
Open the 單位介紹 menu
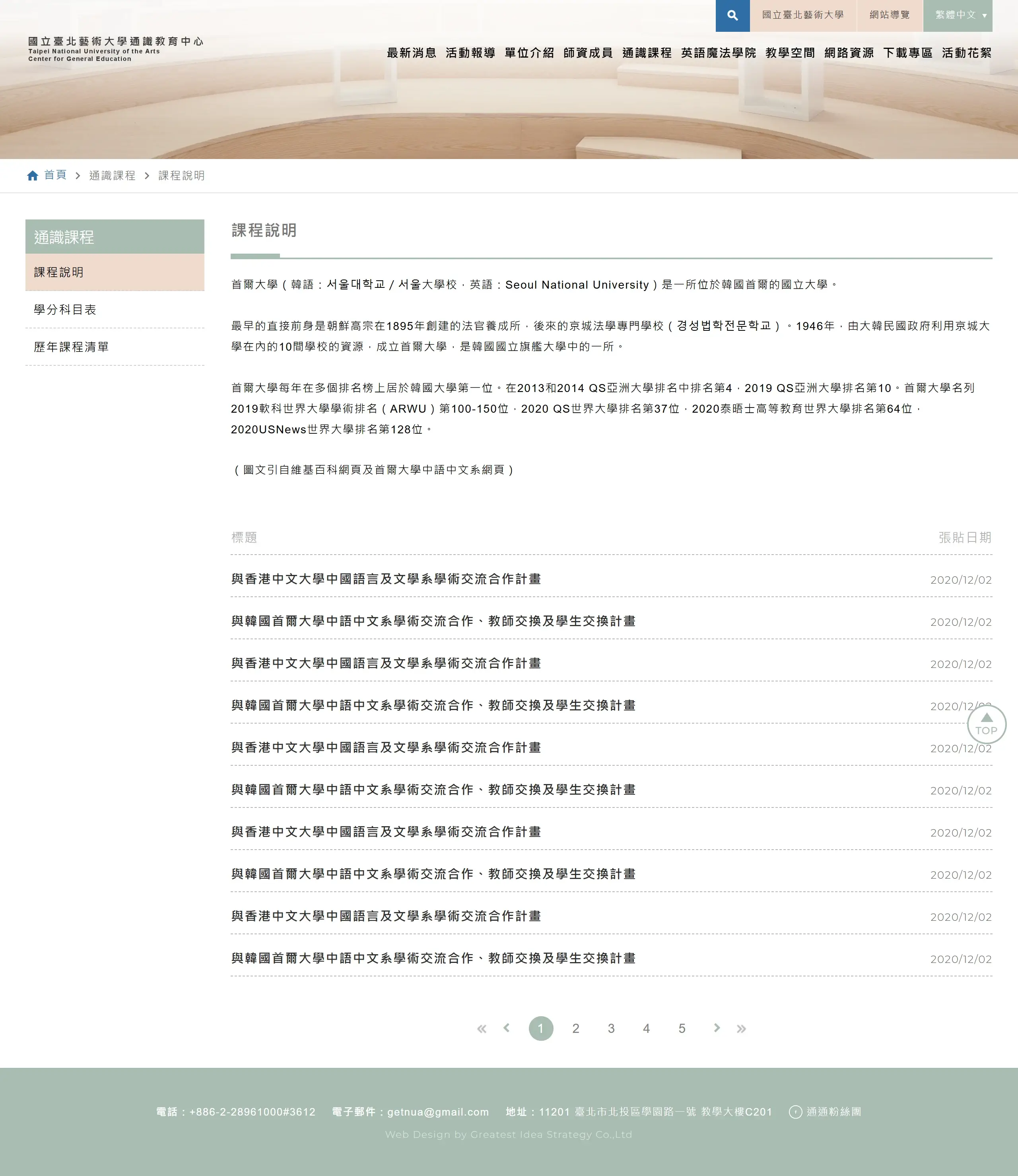pyautogui.click(x=529, y=53)
